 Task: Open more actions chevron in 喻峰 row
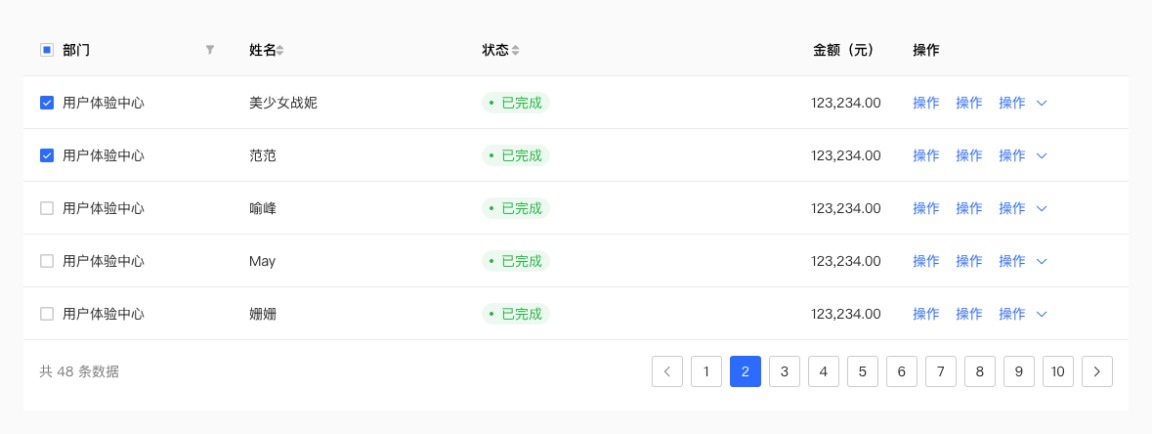point(1042,208)
